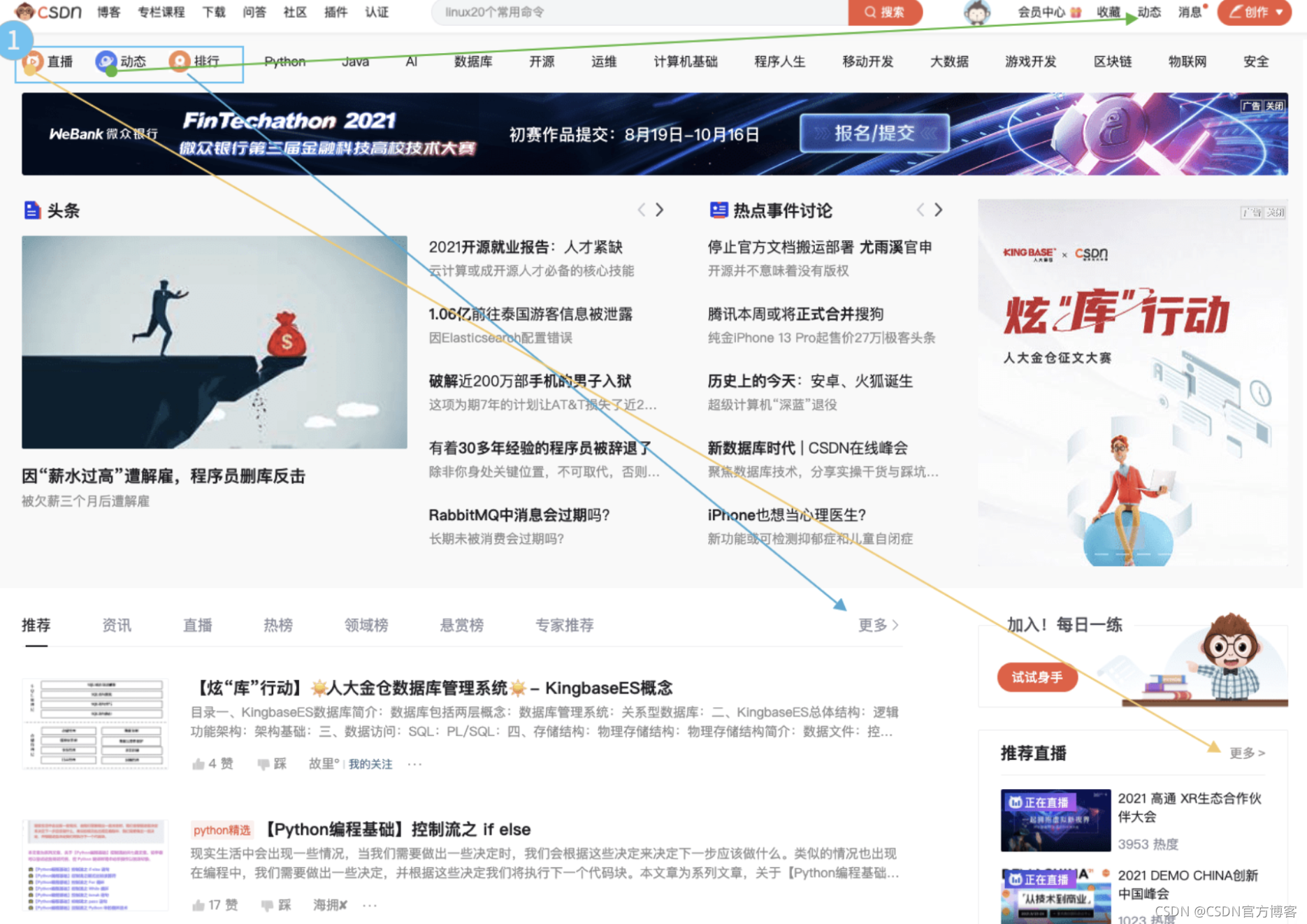The width and height of the screenshot is (1307, 924).
Task: Open 认证 in the top menu
Action: click(x=377, y=12)
